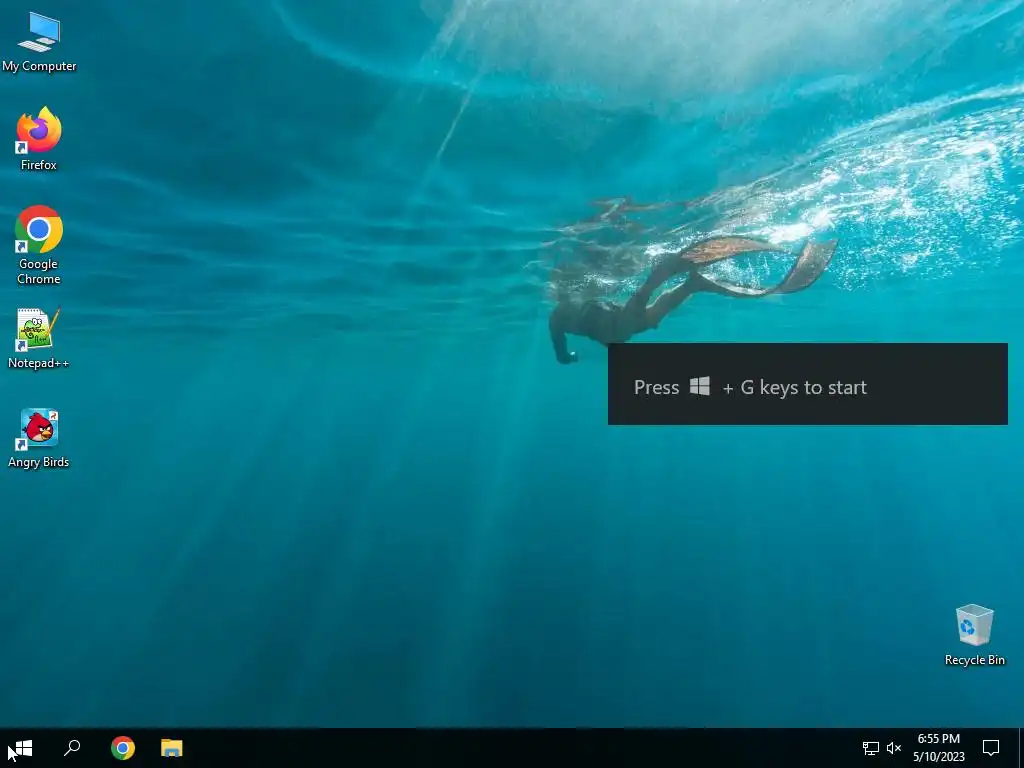Open the Windows Start menu
The image size is (1024, 768).
coord(24,748)
